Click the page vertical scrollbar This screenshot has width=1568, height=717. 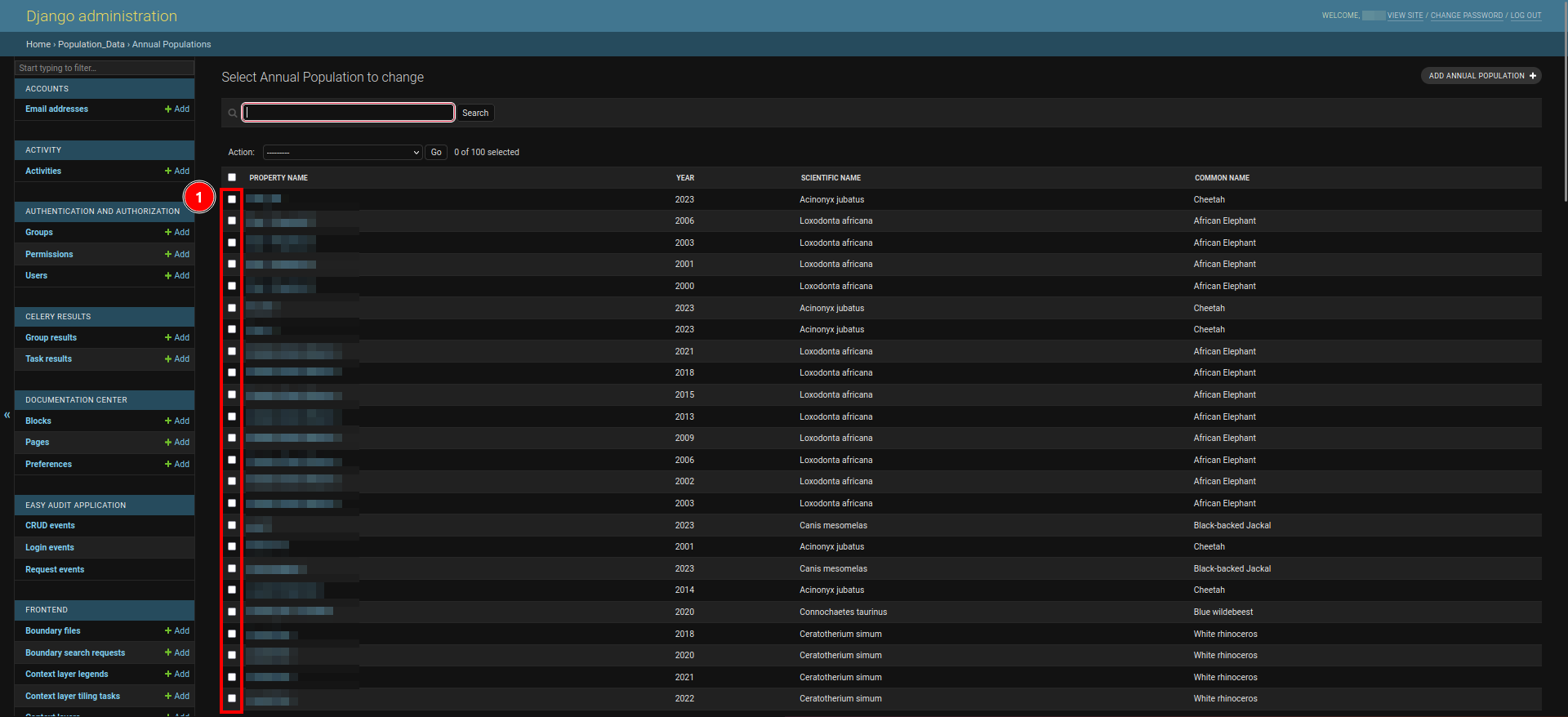pos(1564,100)
